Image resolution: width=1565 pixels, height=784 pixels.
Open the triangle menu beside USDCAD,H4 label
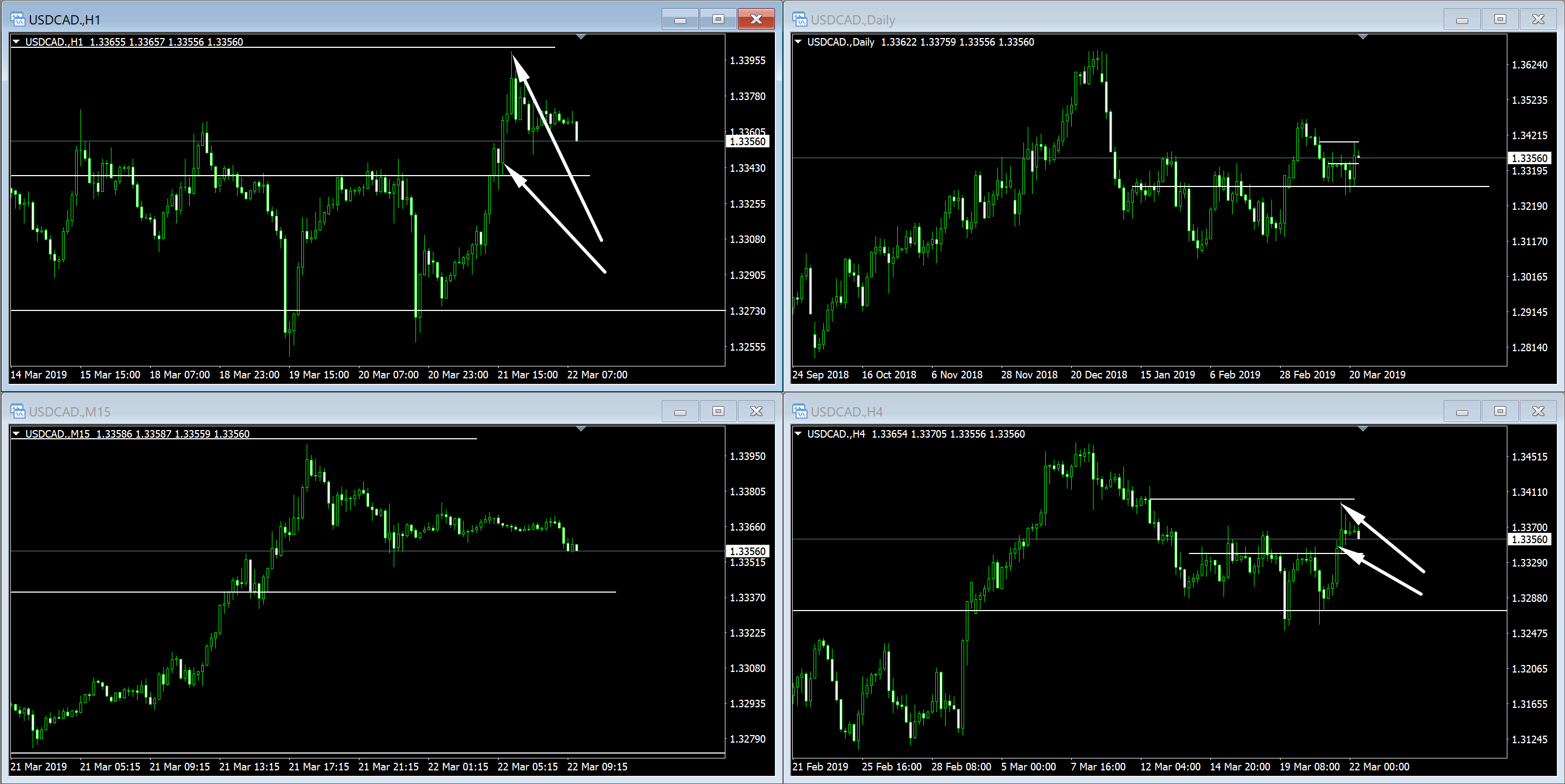798,434
